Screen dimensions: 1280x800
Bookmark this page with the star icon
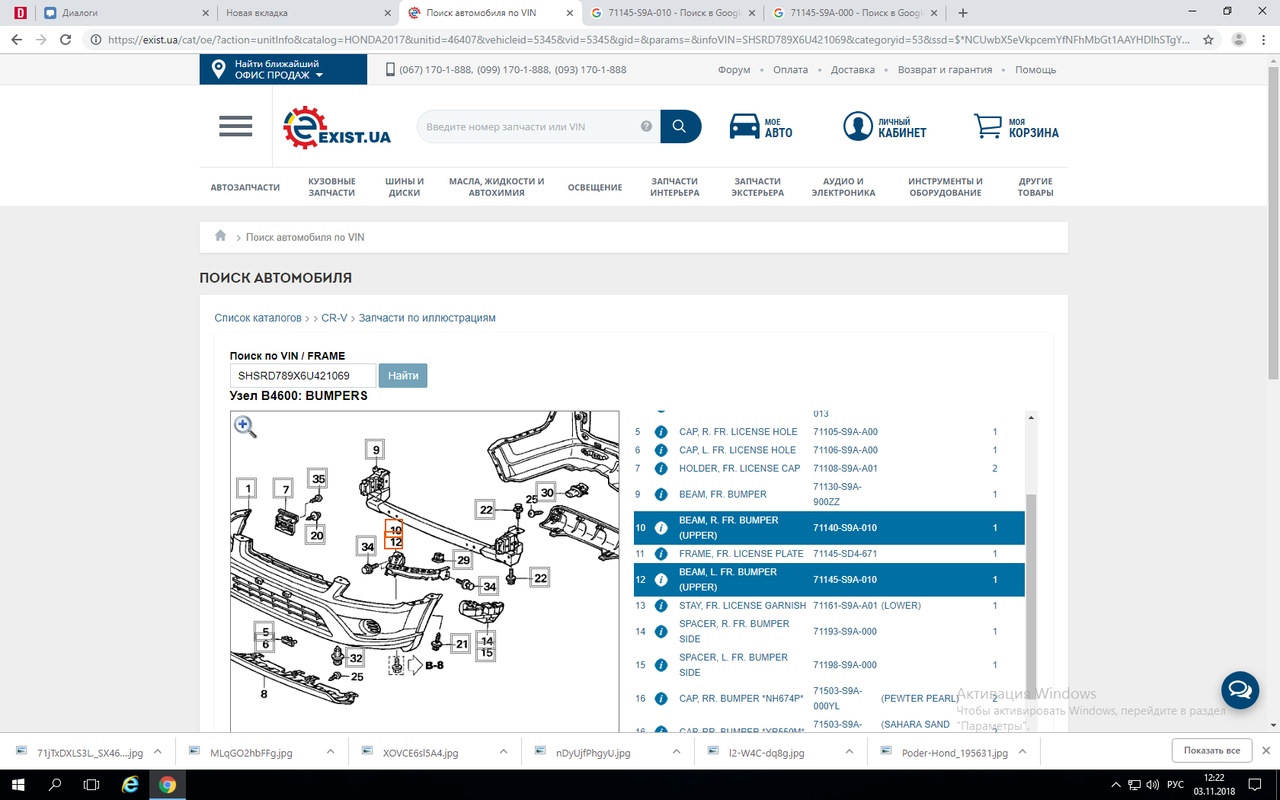click(x=1208, y=40)
